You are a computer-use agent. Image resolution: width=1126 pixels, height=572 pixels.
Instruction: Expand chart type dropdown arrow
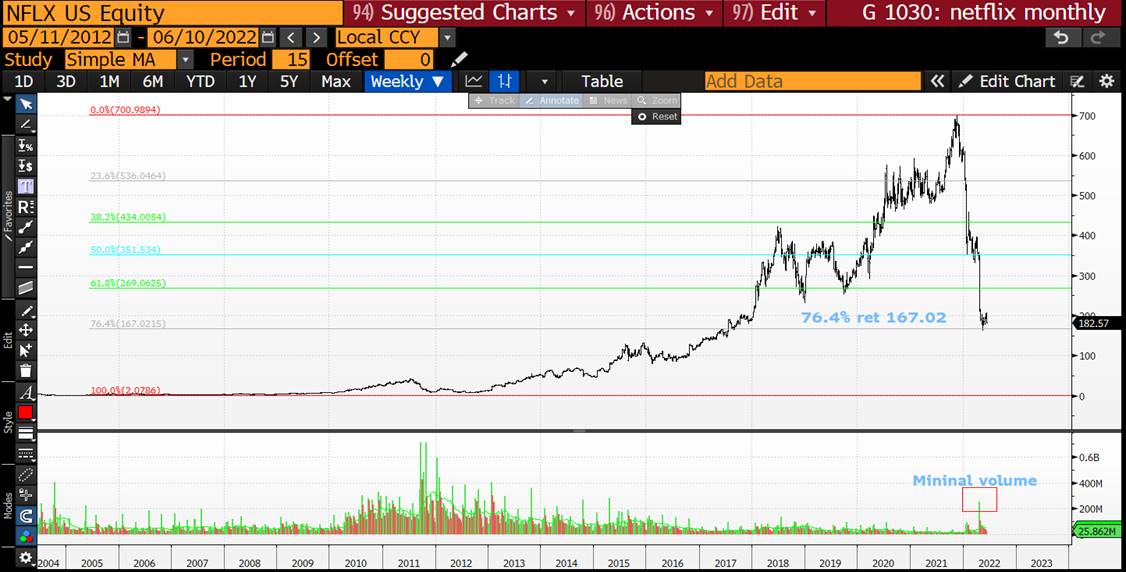click(x=544, y=82)
